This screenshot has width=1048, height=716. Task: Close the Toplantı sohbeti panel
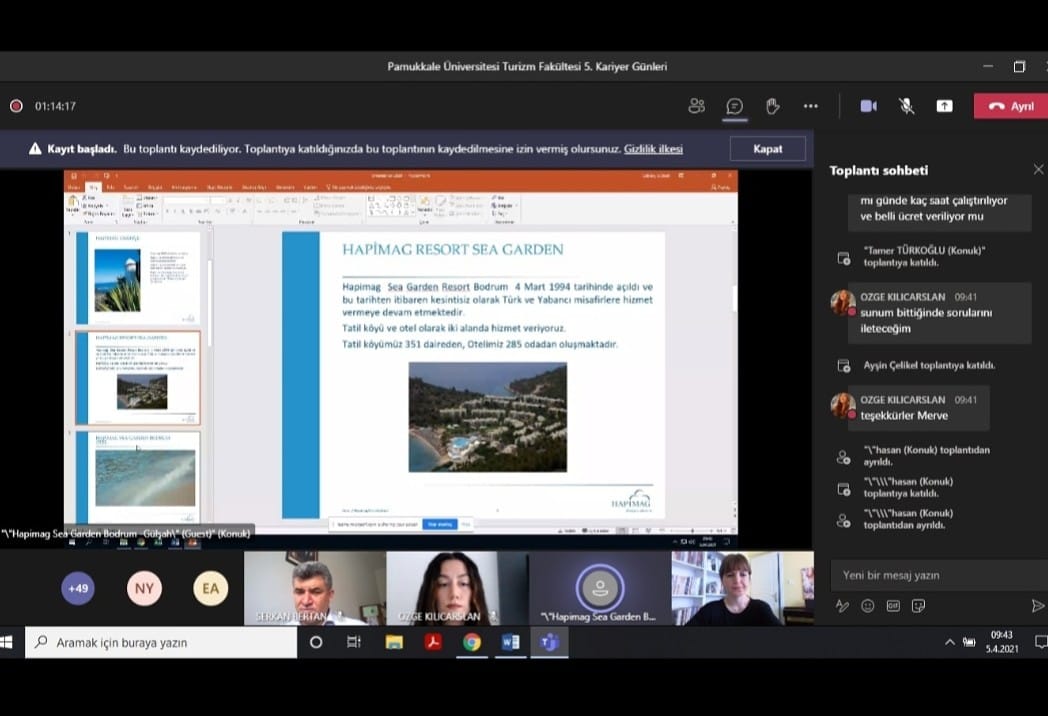(1038, 170)
